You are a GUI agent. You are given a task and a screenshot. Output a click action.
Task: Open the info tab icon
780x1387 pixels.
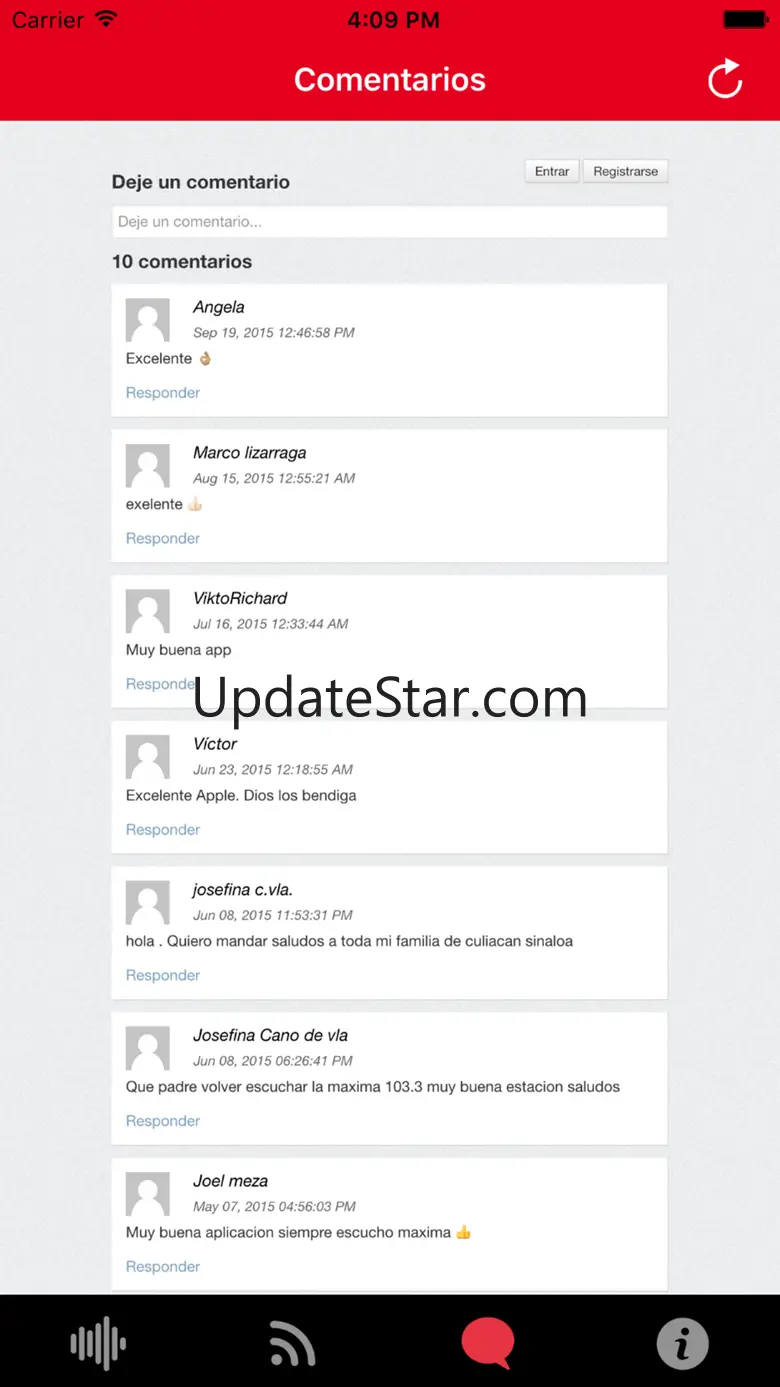682,1342
